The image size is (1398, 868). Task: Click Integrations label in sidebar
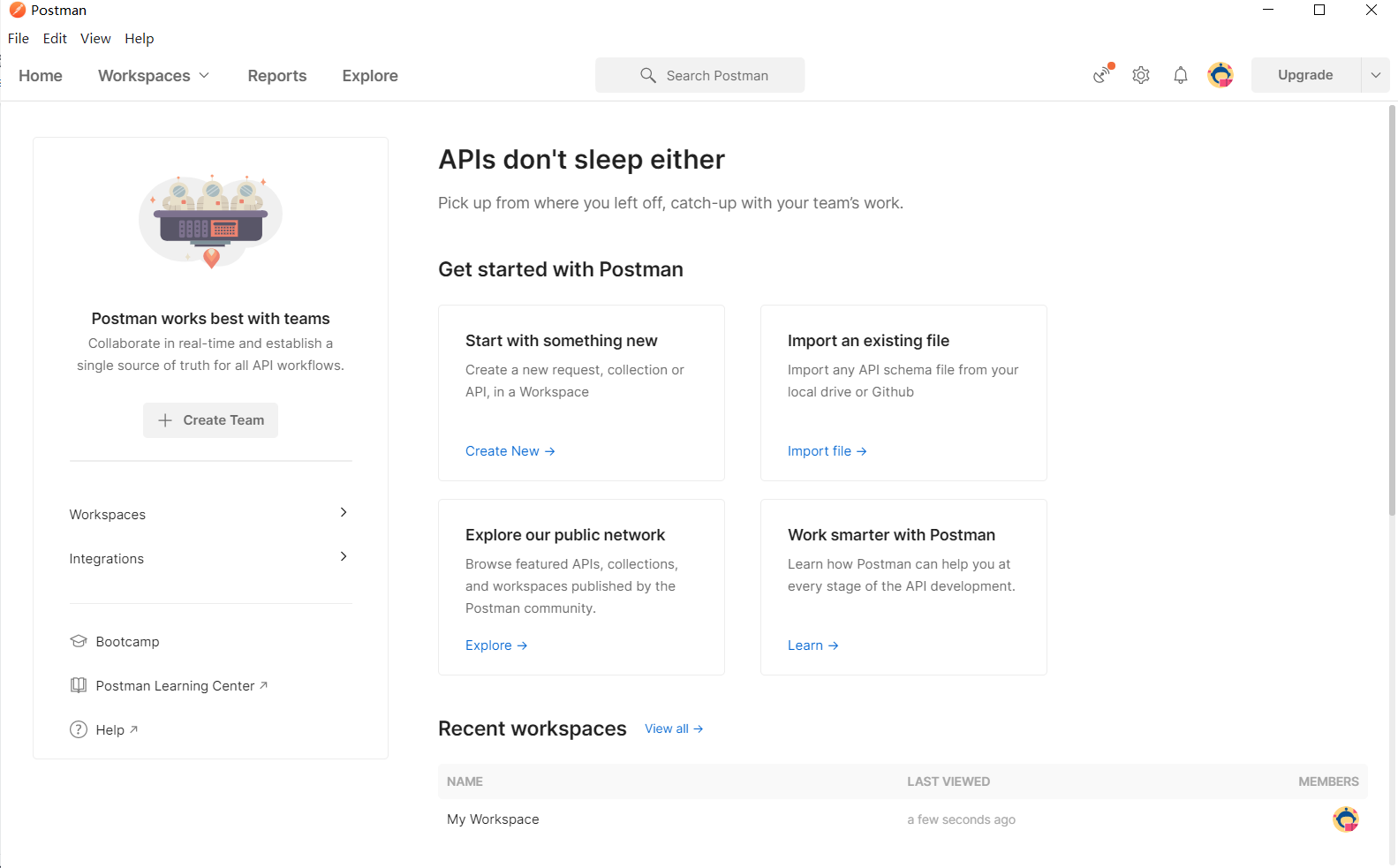pyautogui.click(x=107, y=559)
